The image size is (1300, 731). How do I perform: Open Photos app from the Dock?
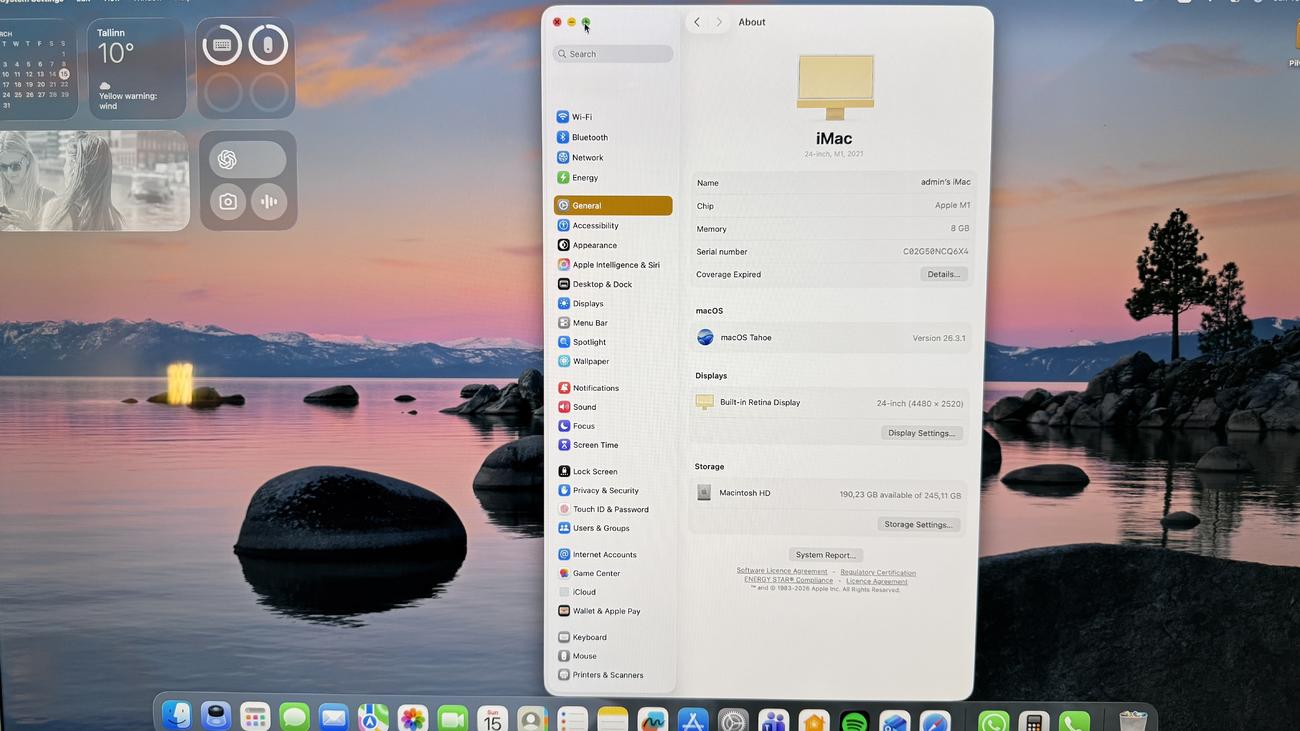412,719
